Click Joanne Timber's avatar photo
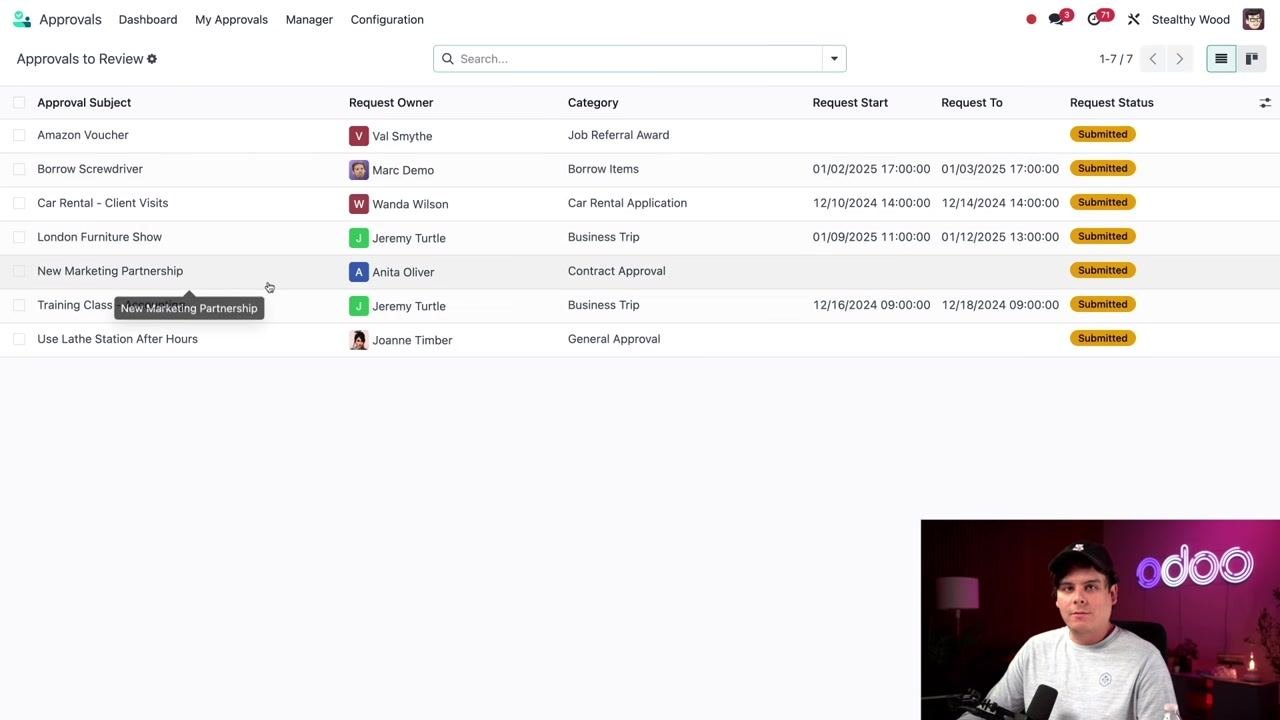The height and width of the screenshot is (720, 1280). pyautogui.click(x=358, y=340)
